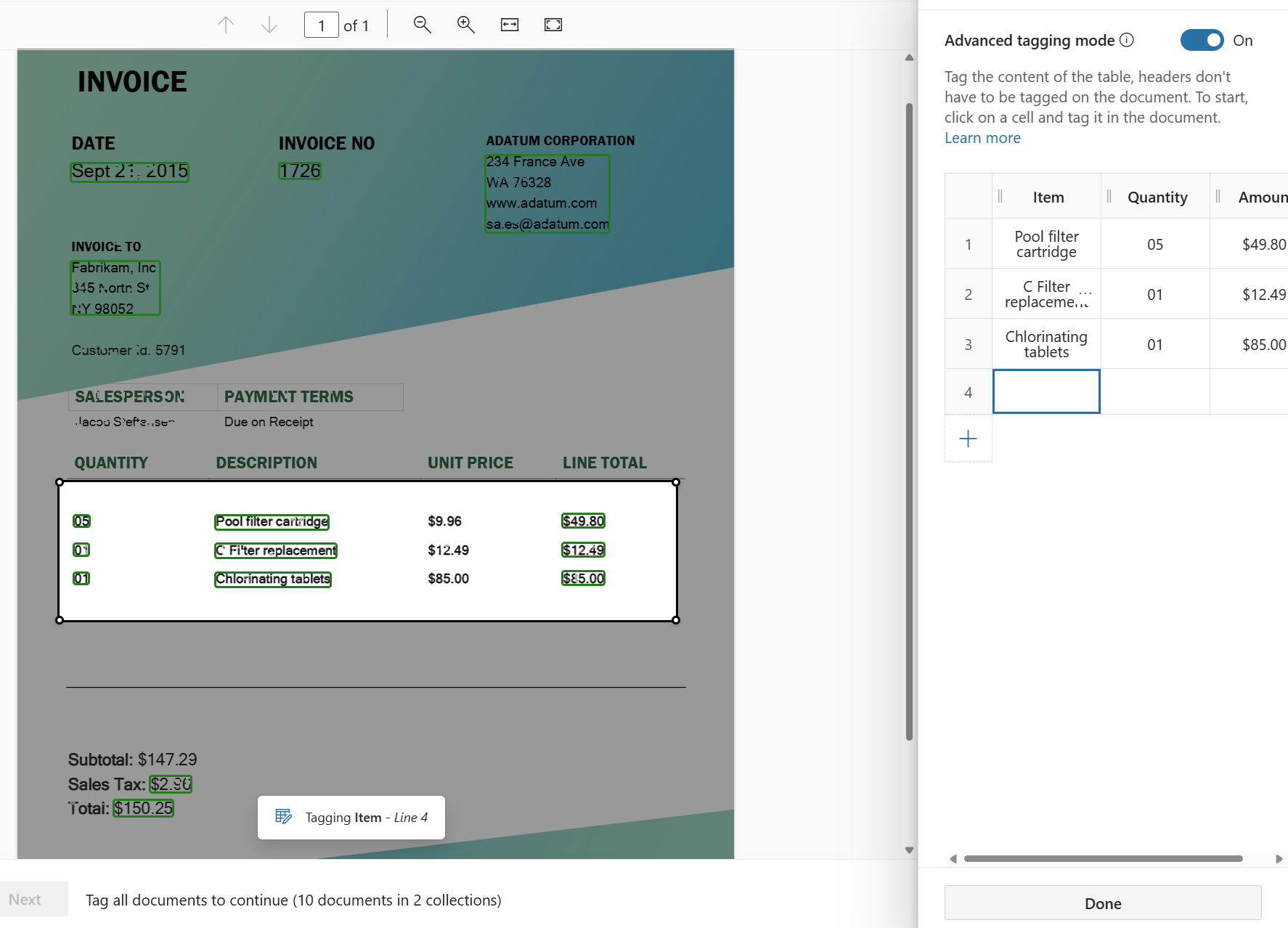Viewport: 1288px width, 928px height.
Task: Click the Due on Receipt text
Action: [x=269, y=422]
